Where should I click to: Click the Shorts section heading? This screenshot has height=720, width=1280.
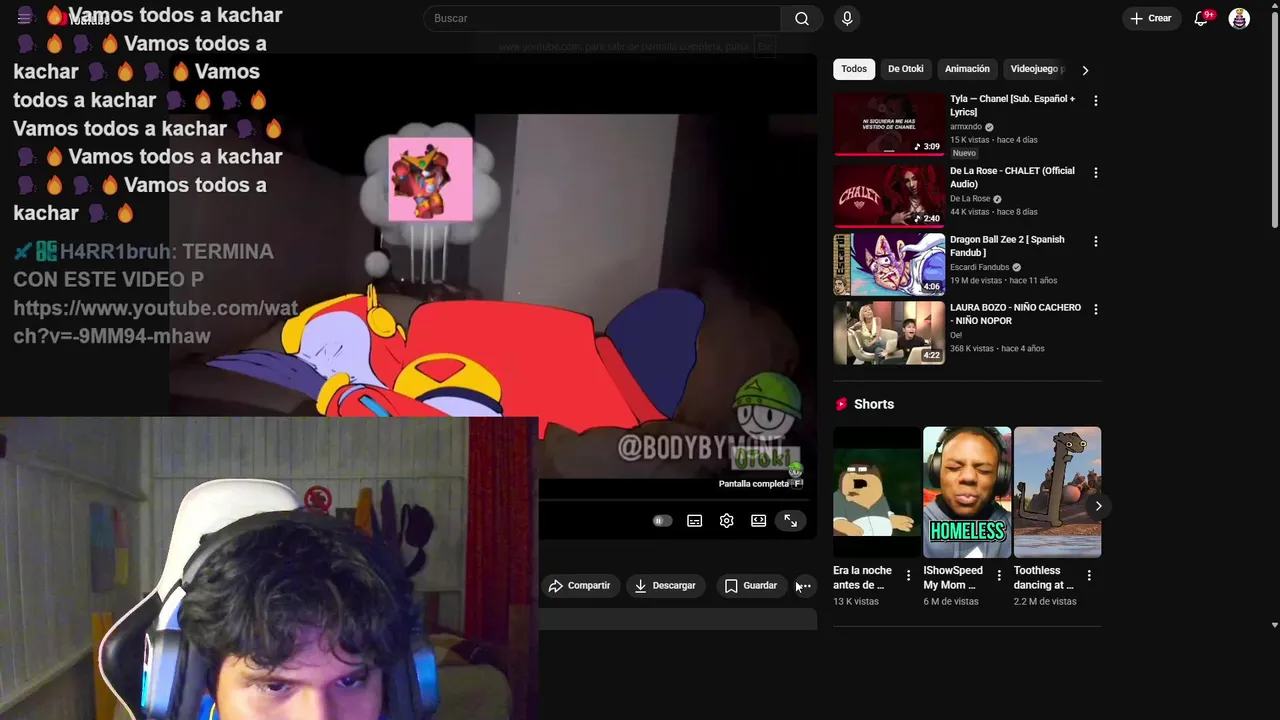(x=874, y=404)
